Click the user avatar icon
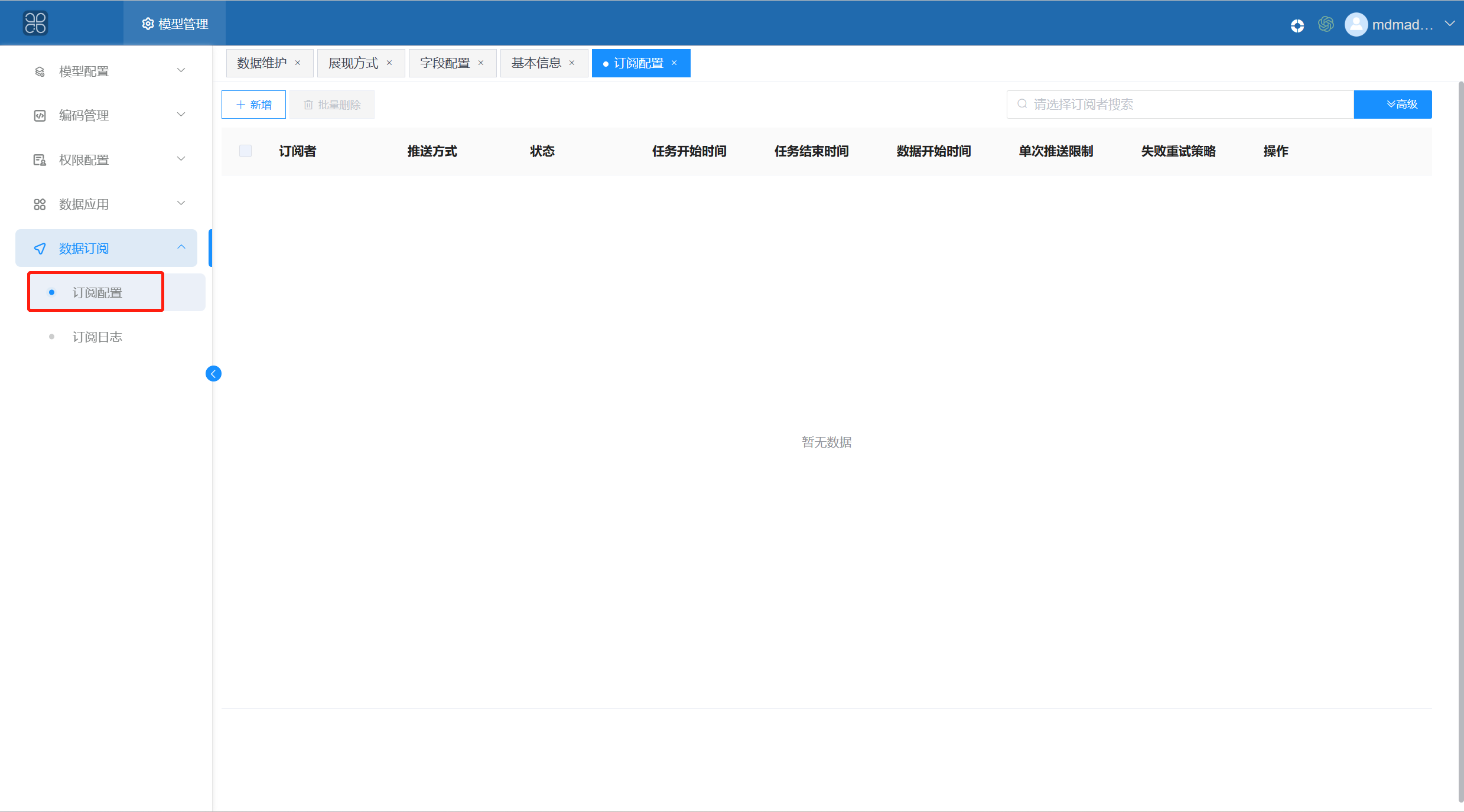Image resolution: width=1464 pixels, height=812 pixels. click(1356, 24)
